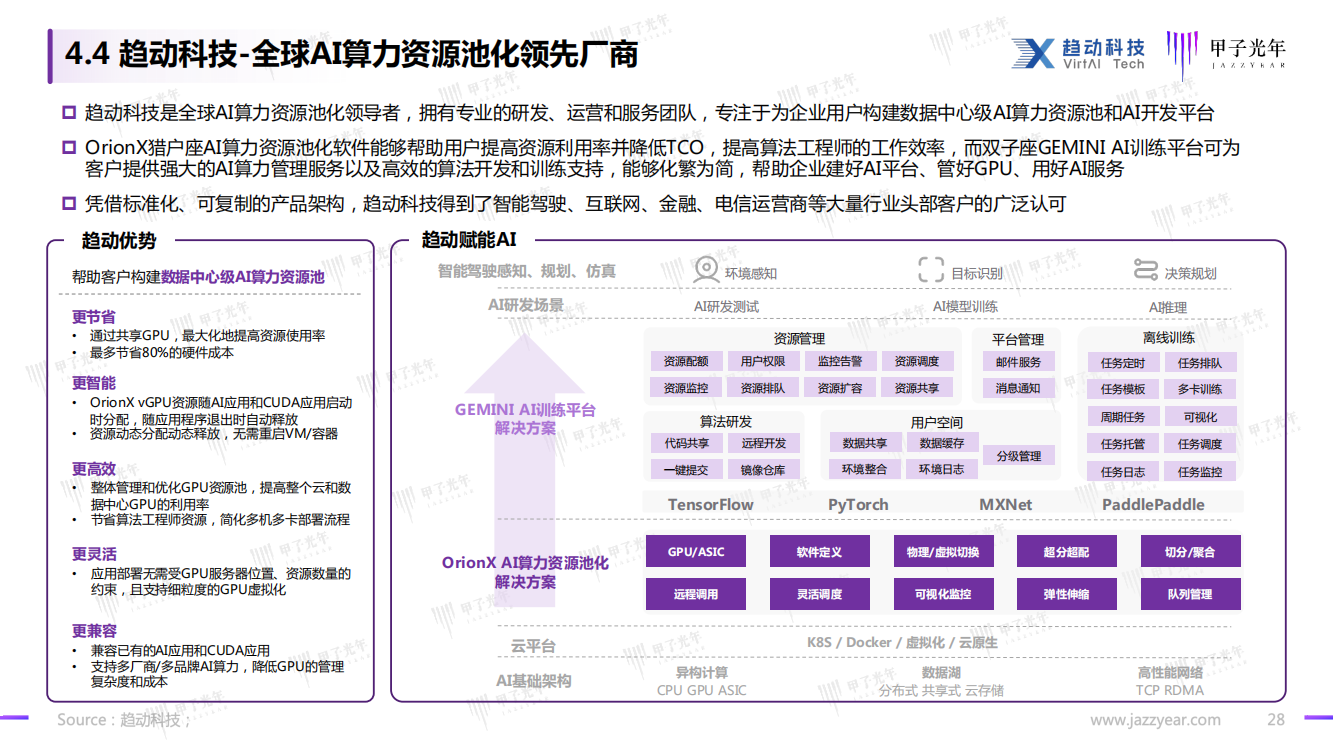Click the TensorFlow framework label
1333x750 pixels.
click(711, 505)
